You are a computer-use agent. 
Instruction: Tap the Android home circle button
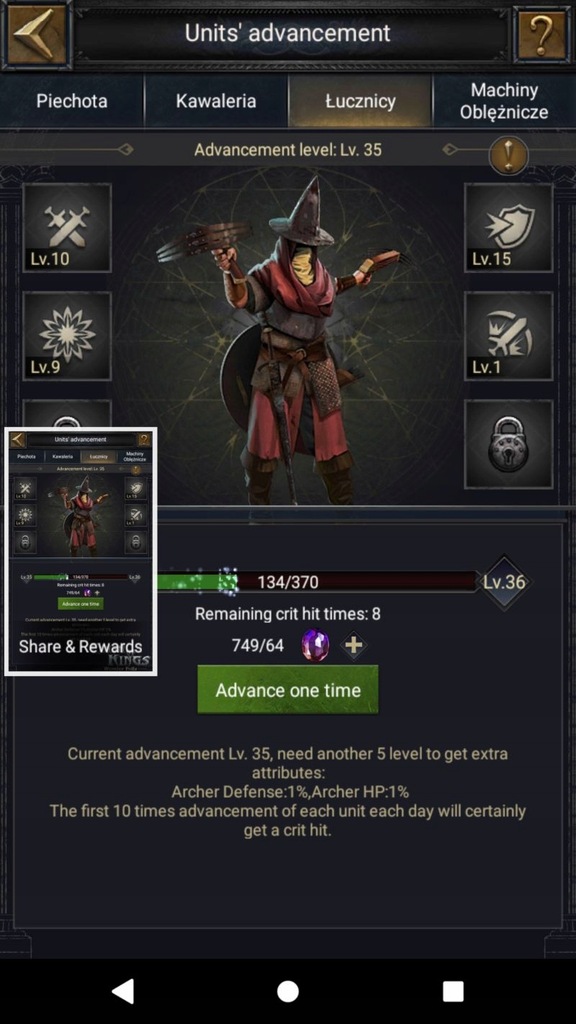click(288, 991)
